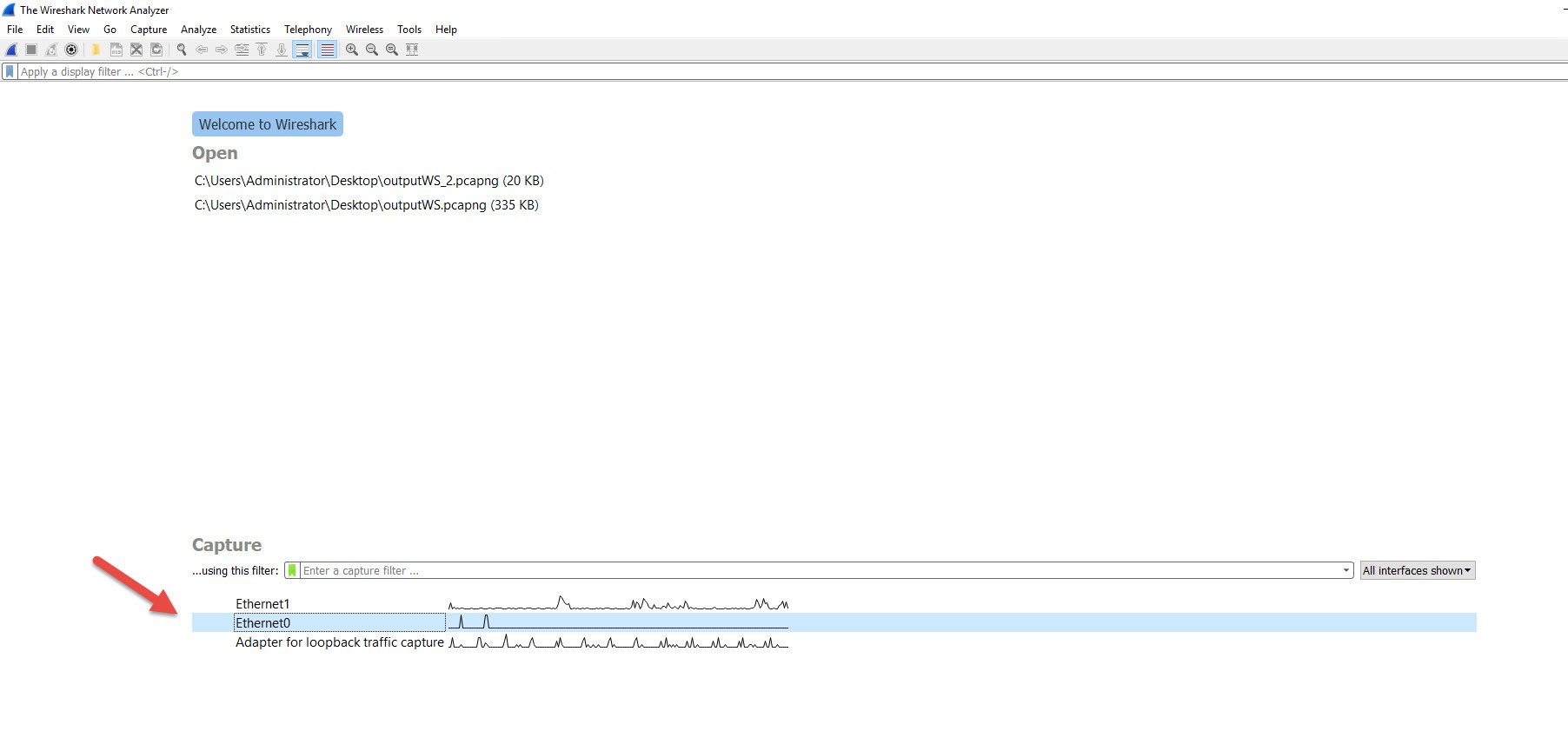1568x738 pixels.
Task: Open the Statistics menu
Action: click(249, 29)
